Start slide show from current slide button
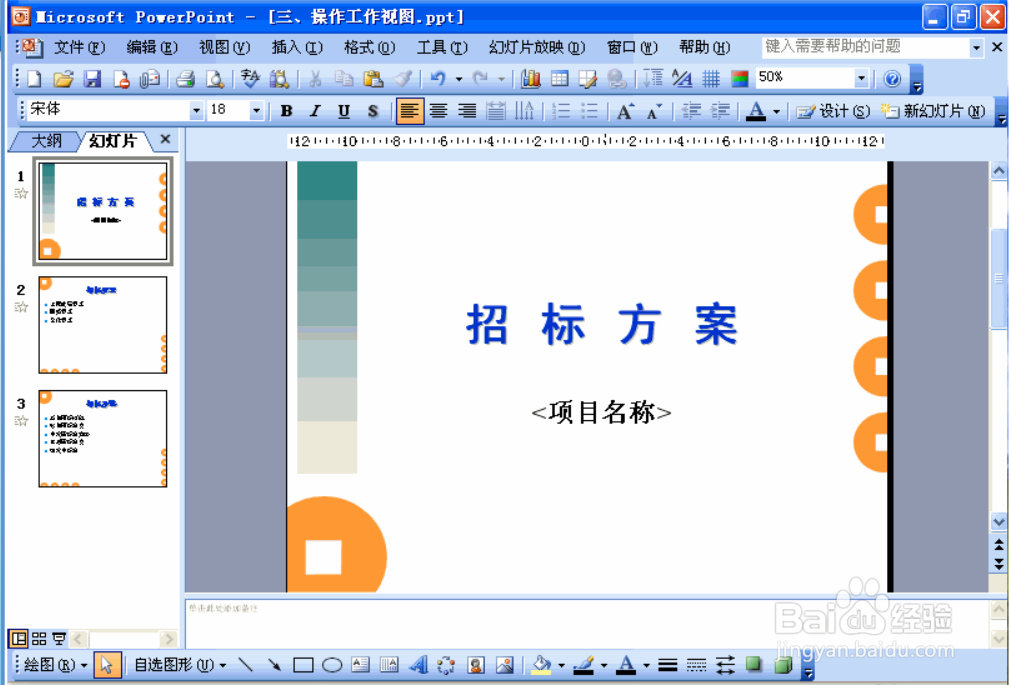Image resolution: width=1010 pixels, height=685 pixels. (59, 639)
